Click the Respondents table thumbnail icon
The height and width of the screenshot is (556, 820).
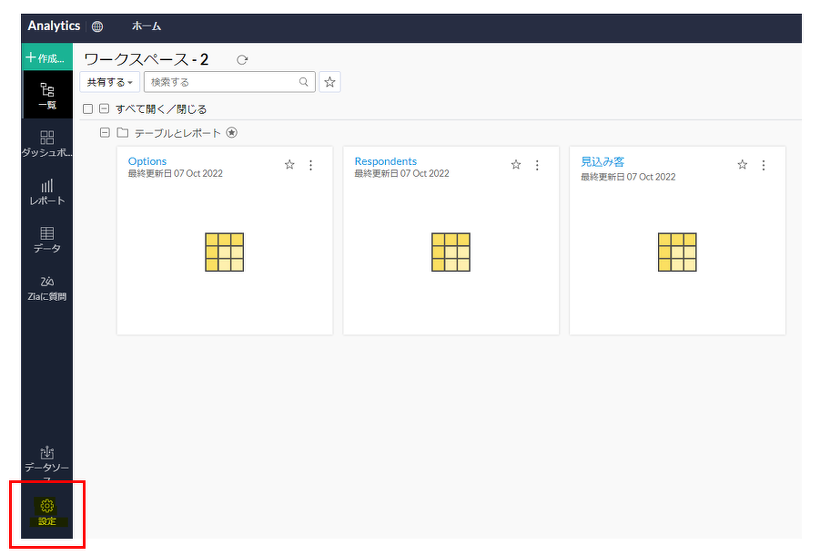tap(451, 252)
